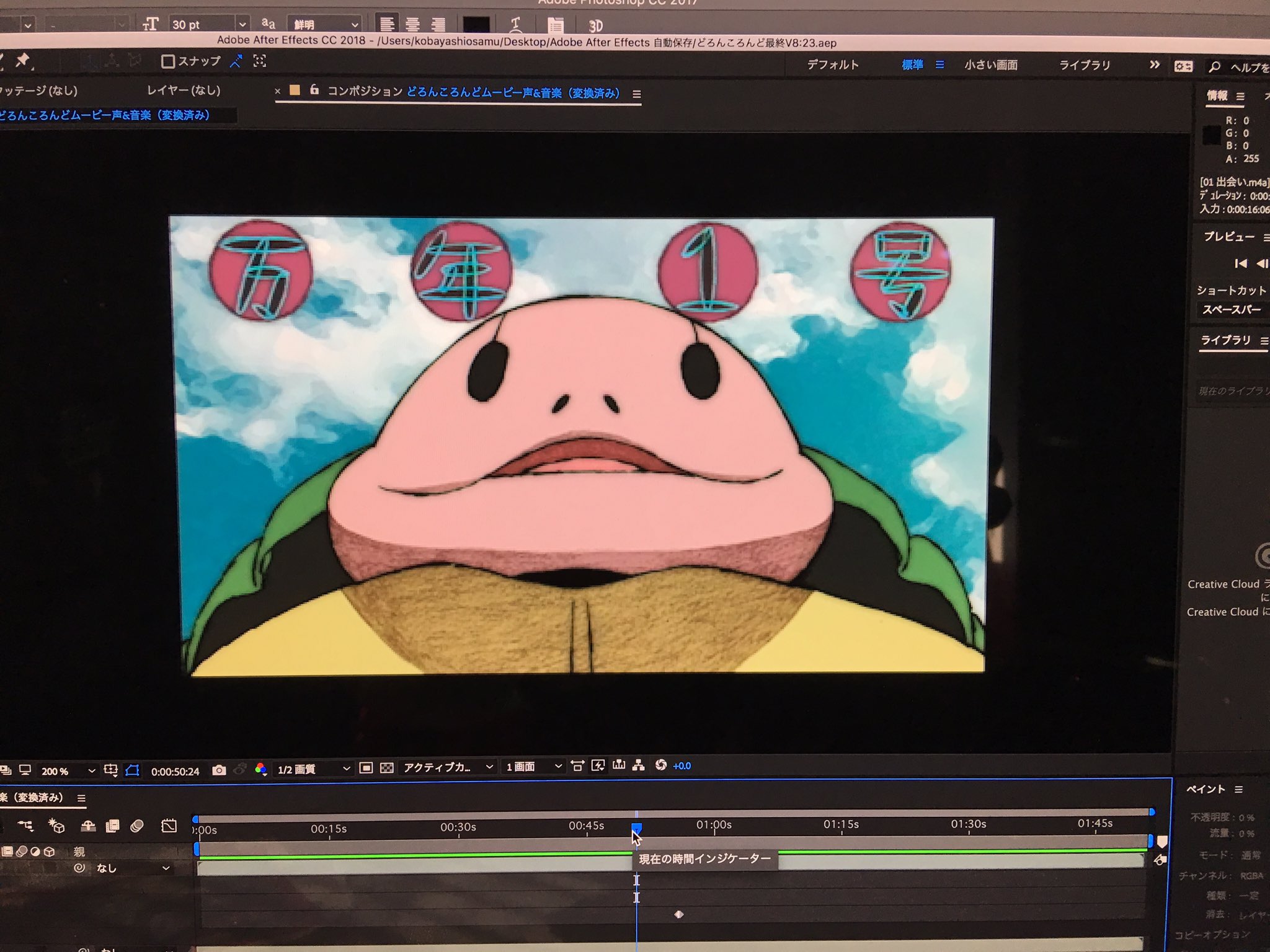Click the motion blur enable icon
Image resolution: width=1270 pixels, height=952 pixels.
tap(137, 826)
